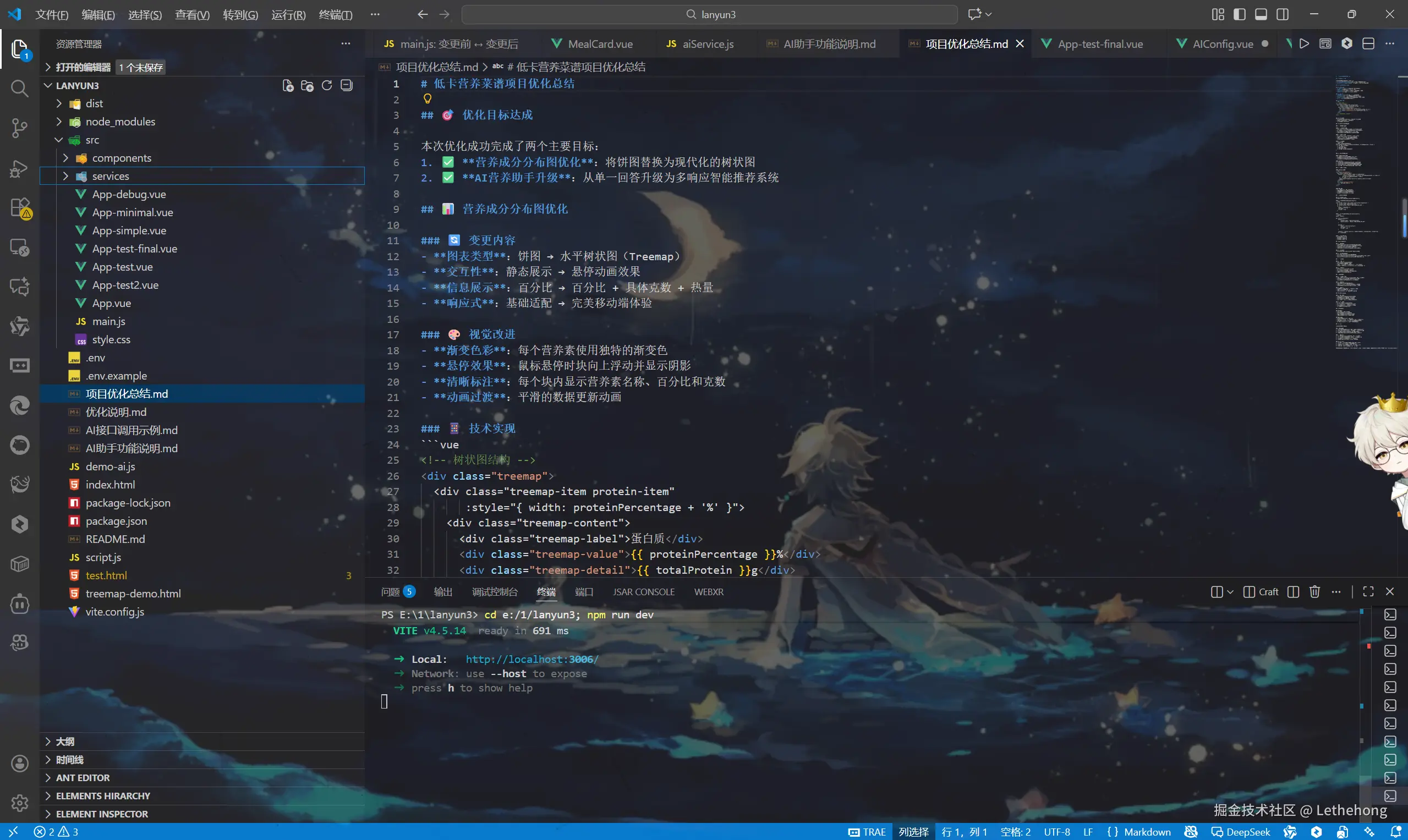The height and width of the screenshot is (840, 1408).
Task: Open the 终端(T) menu
Action: 335,14
